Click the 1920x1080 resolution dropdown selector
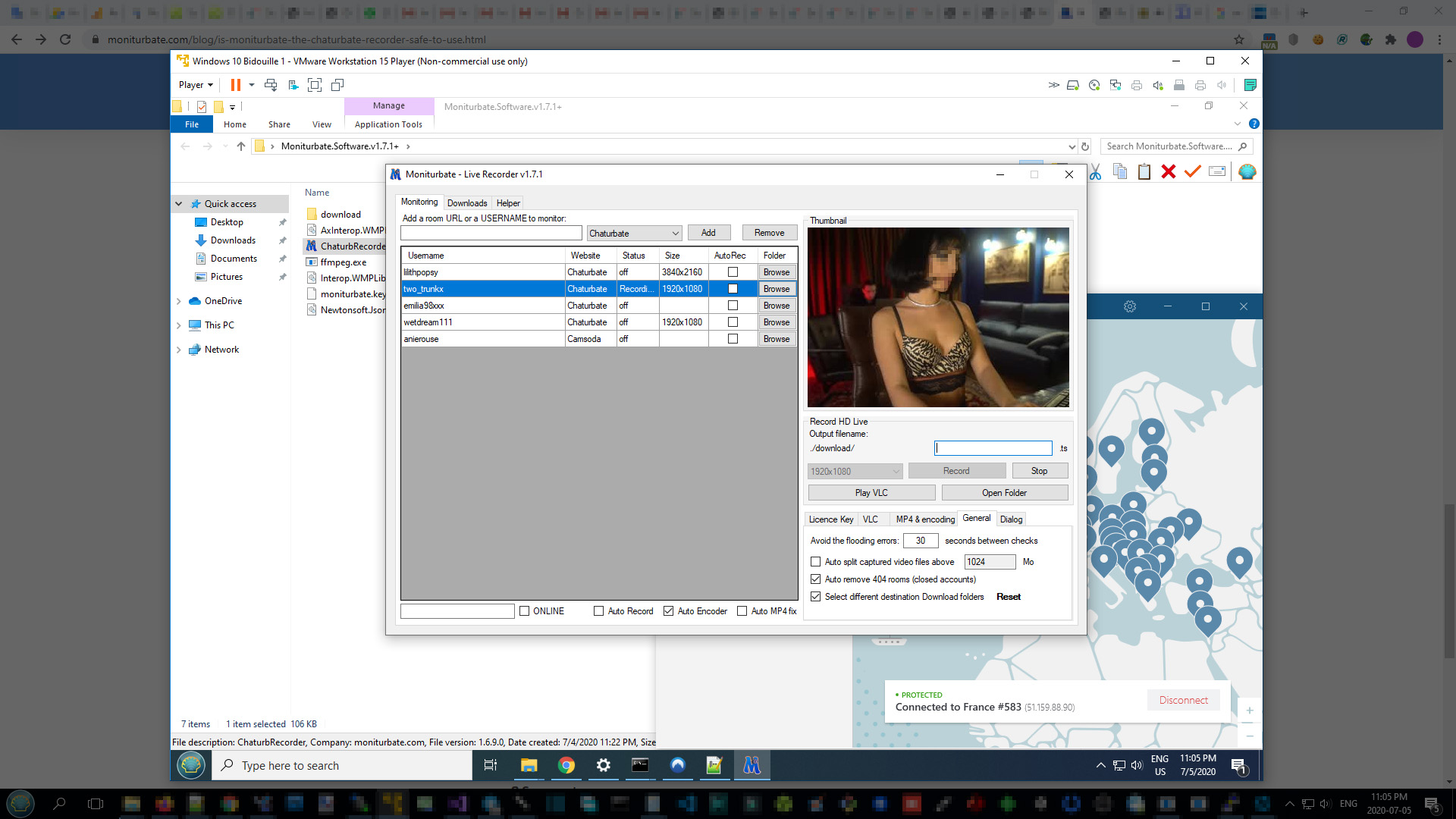The height and width of the screenshot is (819, 1456). 855,470
